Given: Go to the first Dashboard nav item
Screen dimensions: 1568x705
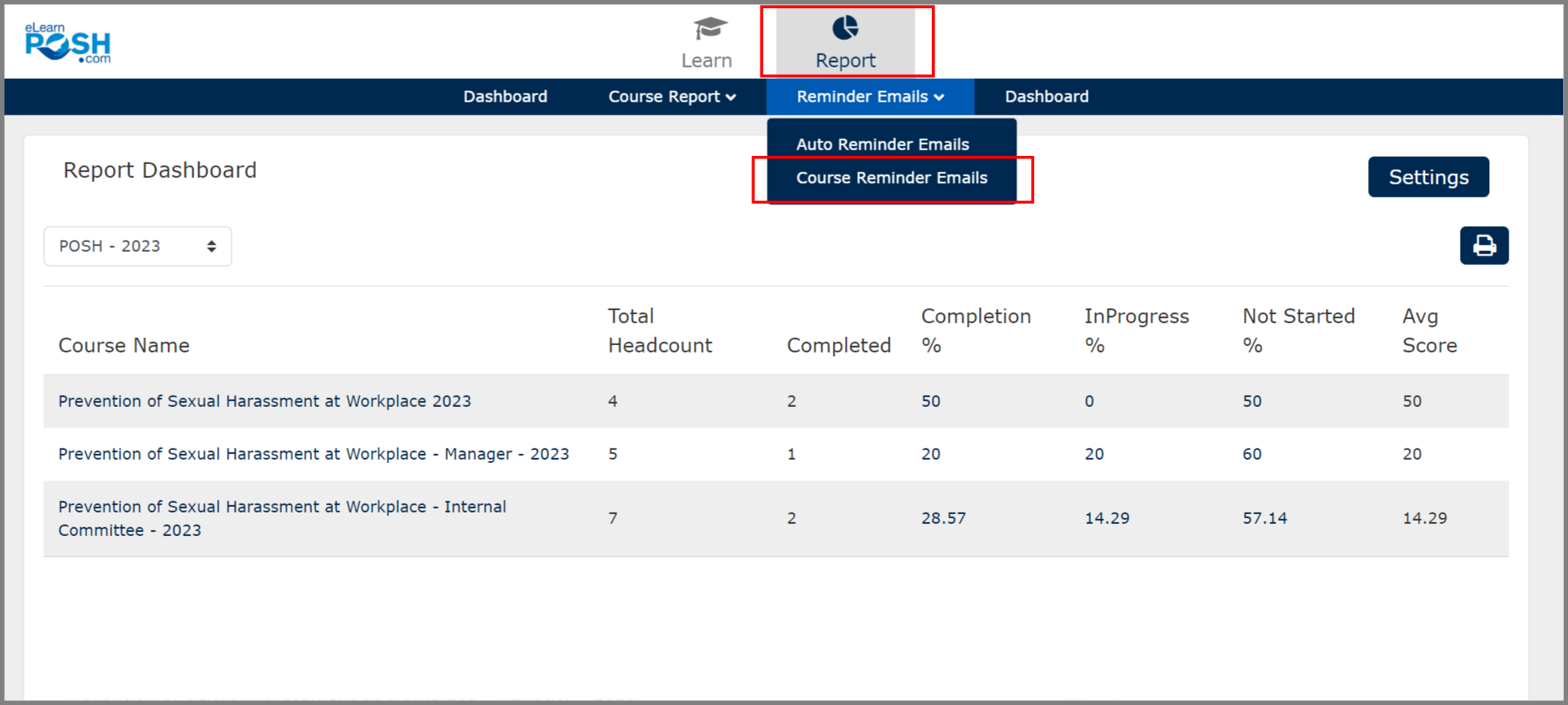Looking at the screenshot, I should 505,97.
